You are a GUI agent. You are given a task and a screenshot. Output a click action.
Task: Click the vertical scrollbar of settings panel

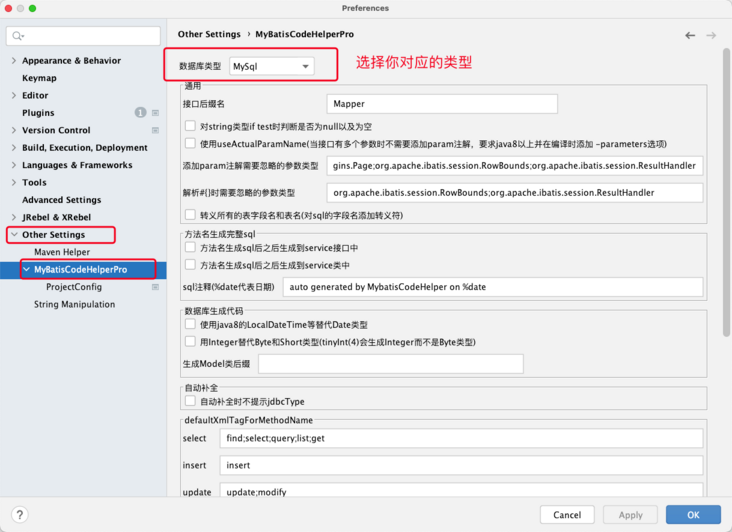[726, 192]
